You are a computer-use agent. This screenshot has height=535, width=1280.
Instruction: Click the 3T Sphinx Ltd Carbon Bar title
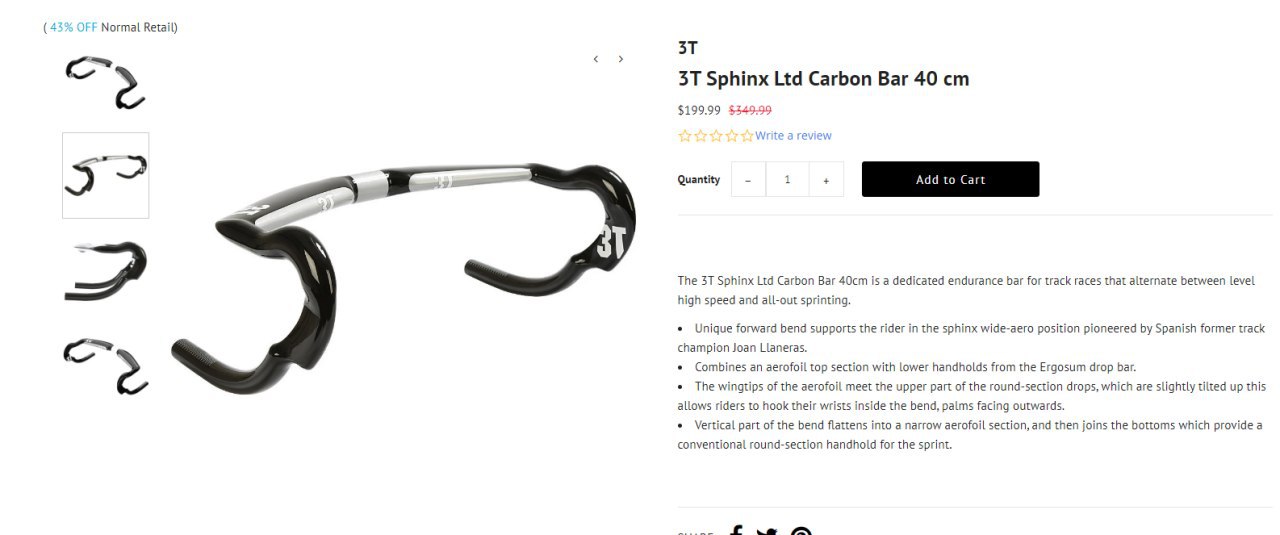(x=823, y=78)
